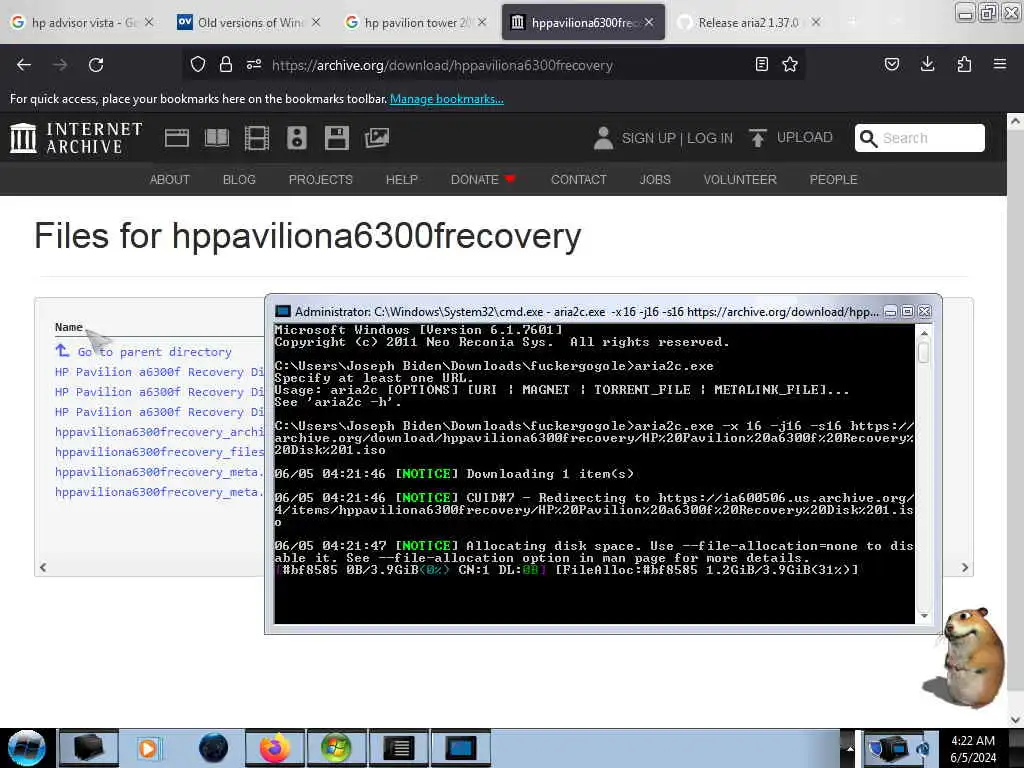Click the SIGN UP link
The height and width of the screenshot is (768, 1024).
(648, 138)
